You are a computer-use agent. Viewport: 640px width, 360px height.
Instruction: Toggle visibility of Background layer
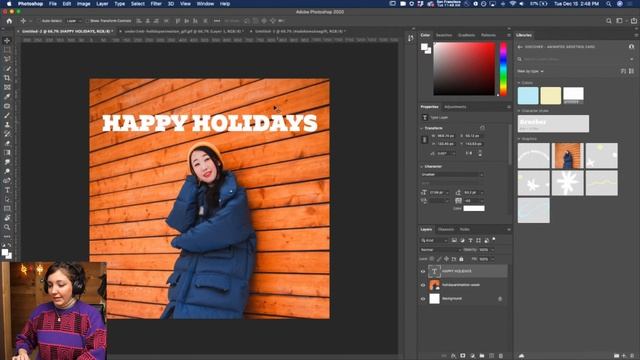tap(423, 299)
